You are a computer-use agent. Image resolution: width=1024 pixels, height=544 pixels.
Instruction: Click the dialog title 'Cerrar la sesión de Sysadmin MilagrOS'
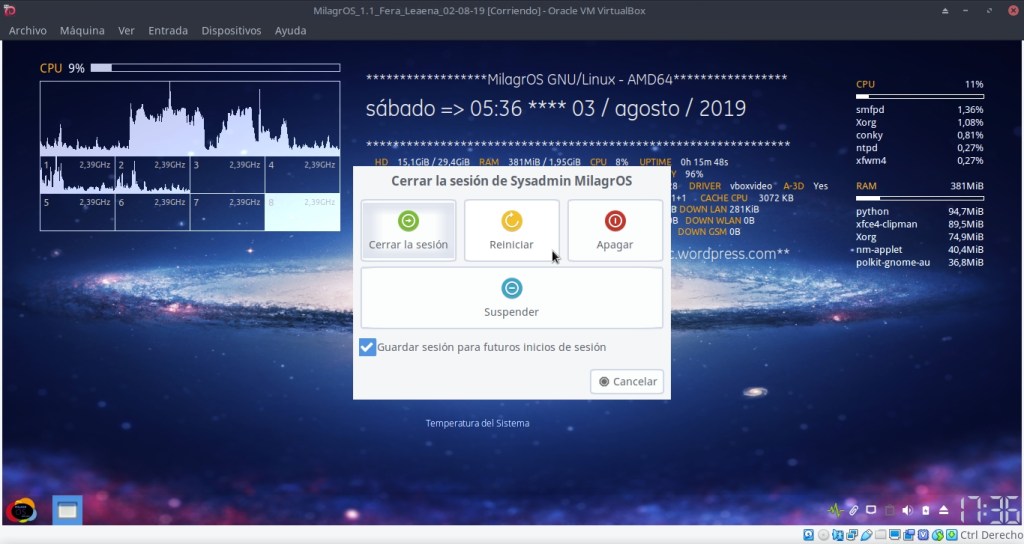click(511, 181)
